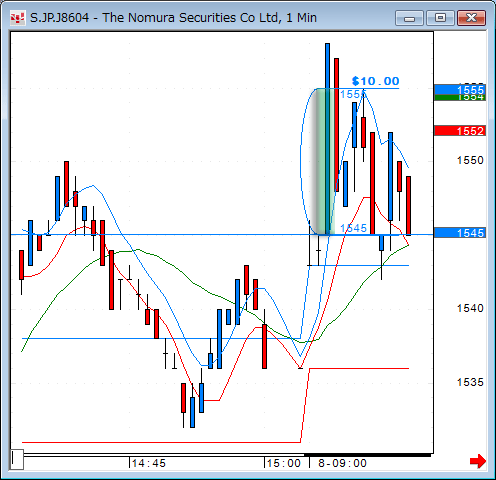Click the 15:00 time marker on axis
This screenshot has height=480, width=496.
pyautogui.click(x=284, y=463)
